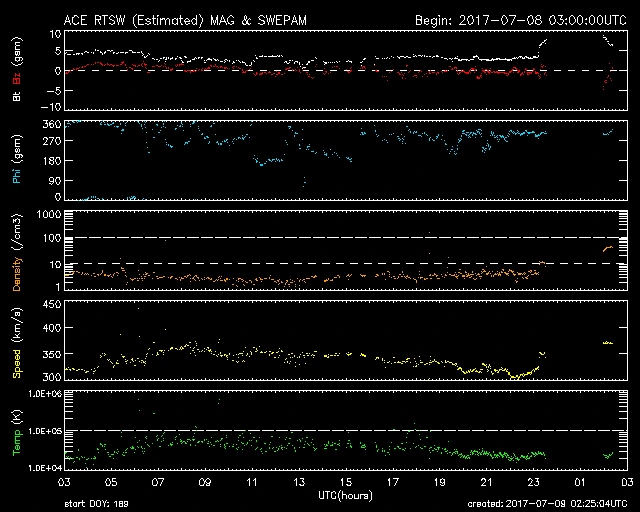The width and height of the screenshot is (640, 512).
Task: Click the '360' tick on the Phi axis
Action: (x=52, y=125)
